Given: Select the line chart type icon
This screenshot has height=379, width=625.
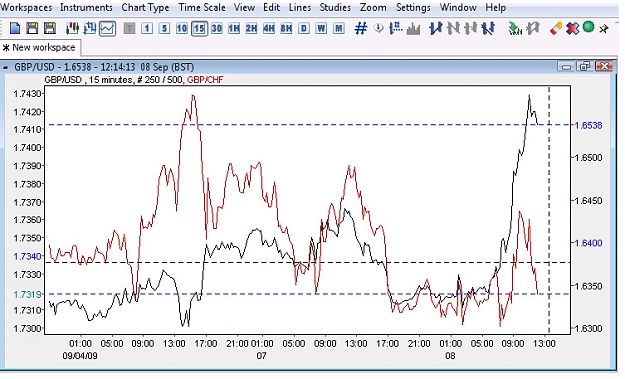Looking at the screenshot, I should (x=108, y=29).
